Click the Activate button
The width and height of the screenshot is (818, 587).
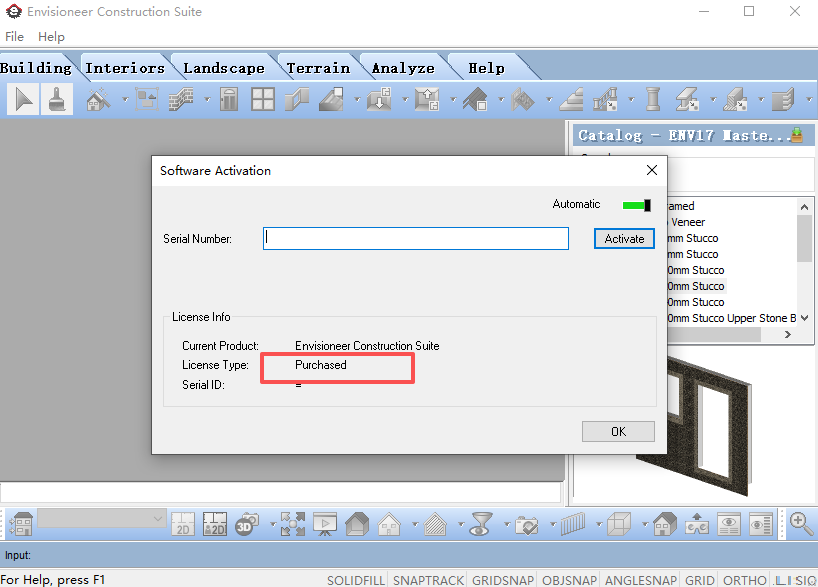tap(624, 238)
